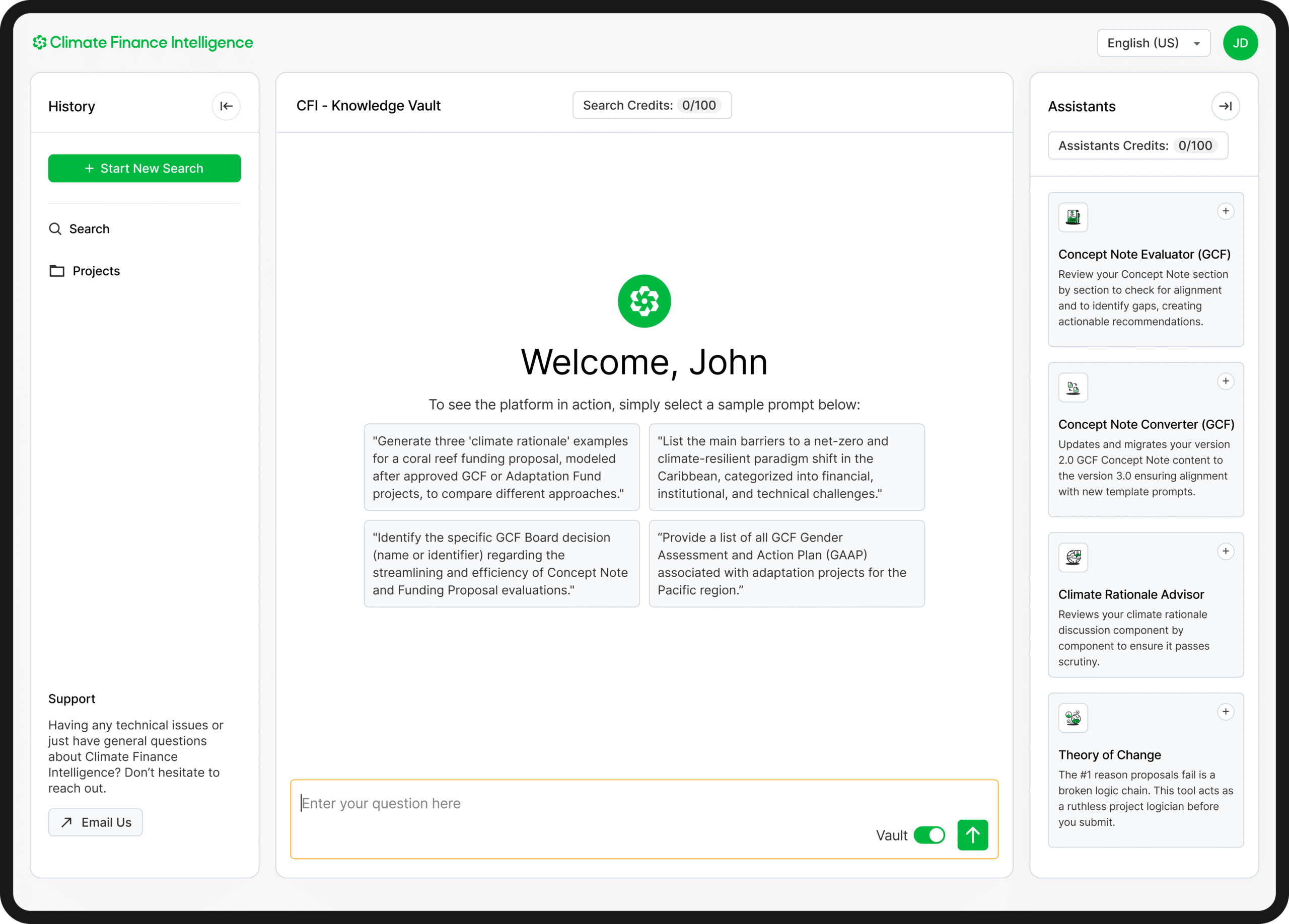The width and height of the screenshot is (1289, 924).
Task: Click the Concept Note Converter assistant icon
Action: (1072, 388)
